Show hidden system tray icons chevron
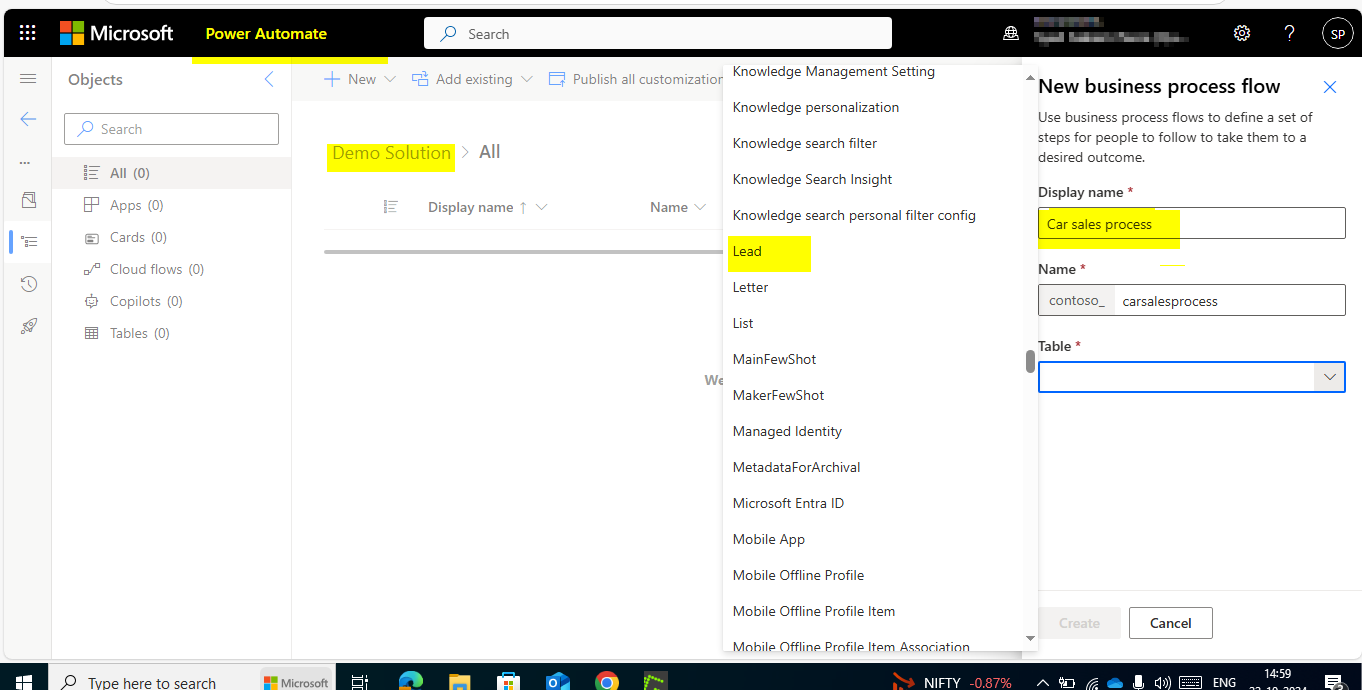Screen dimensions: 1362x690 coord(1042,683)
